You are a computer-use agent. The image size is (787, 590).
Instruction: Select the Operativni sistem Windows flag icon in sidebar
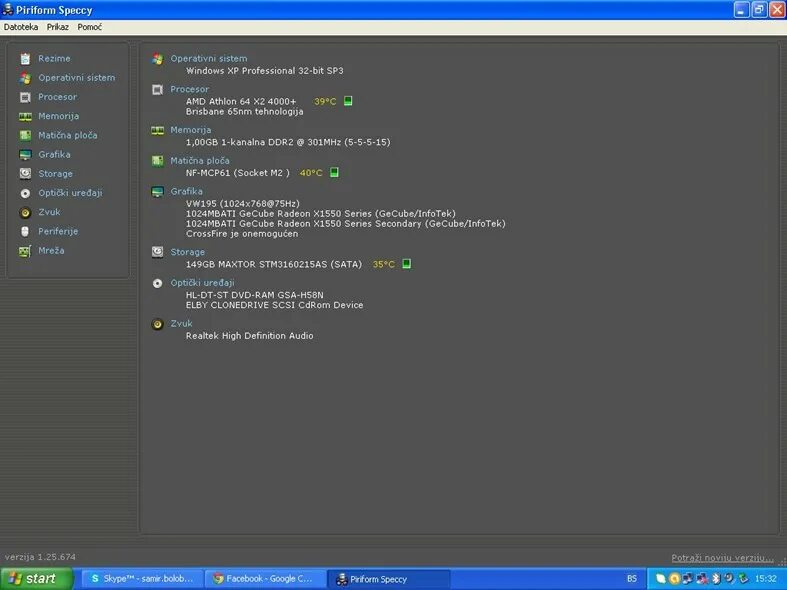[25, 78]
